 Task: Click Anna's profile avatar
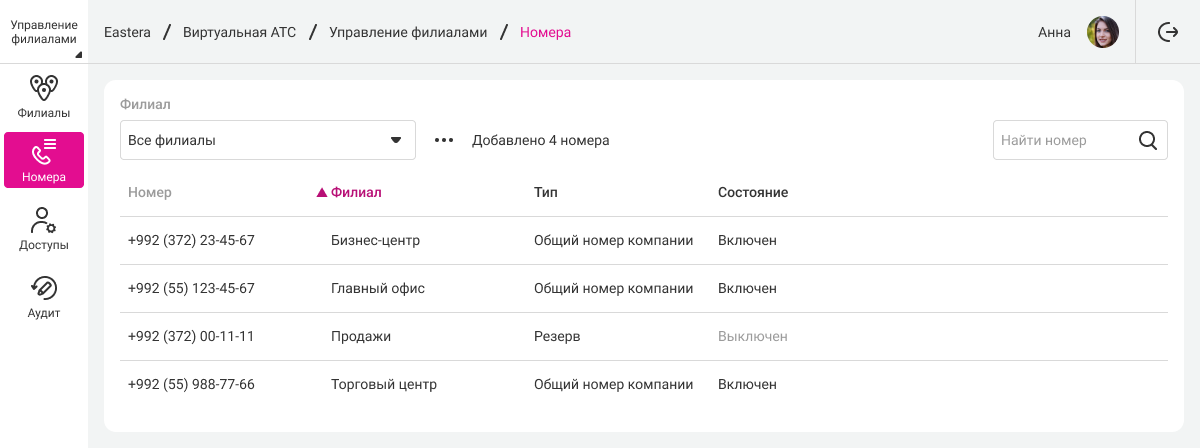pos(1102,32)
